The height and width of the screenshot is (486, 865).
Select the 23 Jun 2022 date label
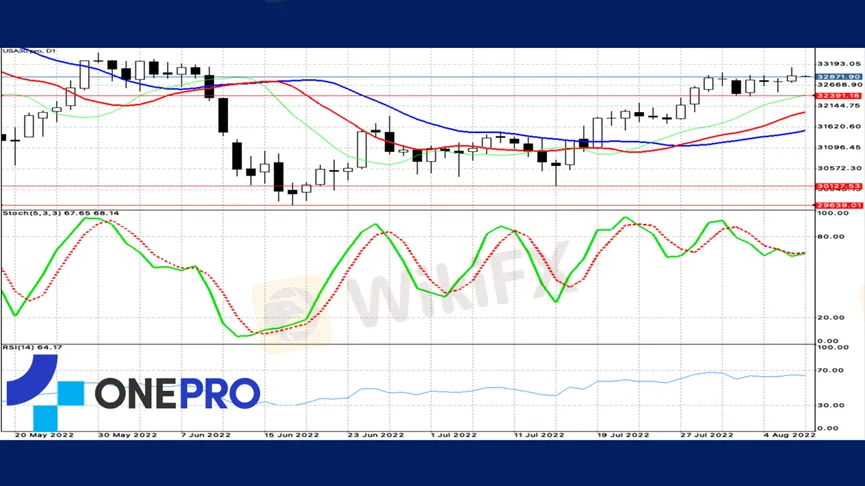tap(375, 435)
